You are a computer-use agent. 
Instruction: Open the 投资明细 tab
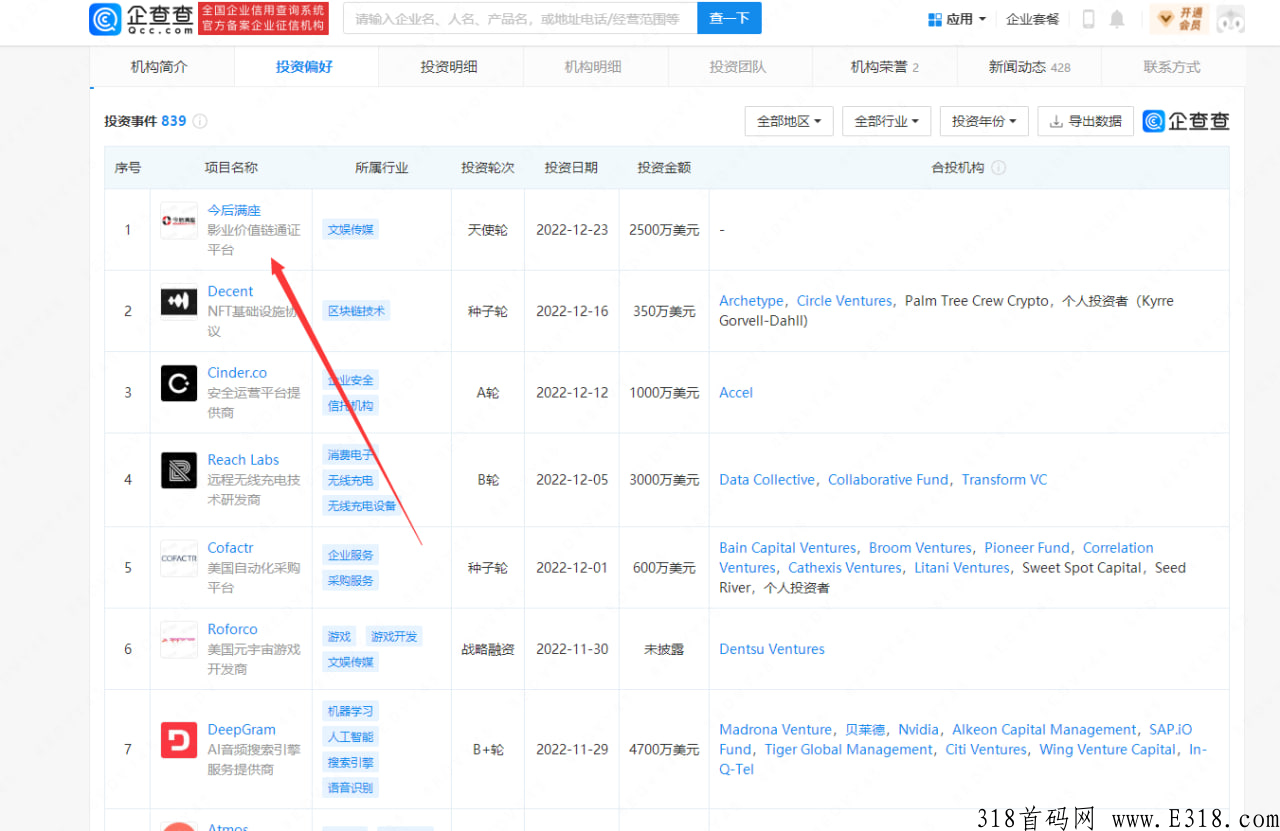click(x=449, y=67)
